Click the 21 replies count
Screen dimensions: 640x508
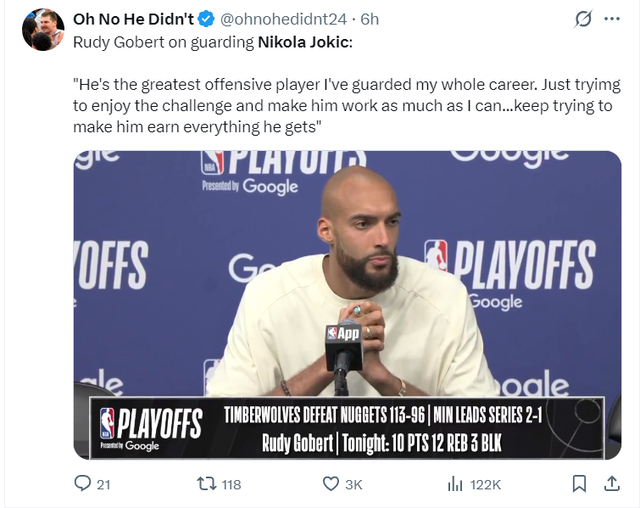[102, 484]
